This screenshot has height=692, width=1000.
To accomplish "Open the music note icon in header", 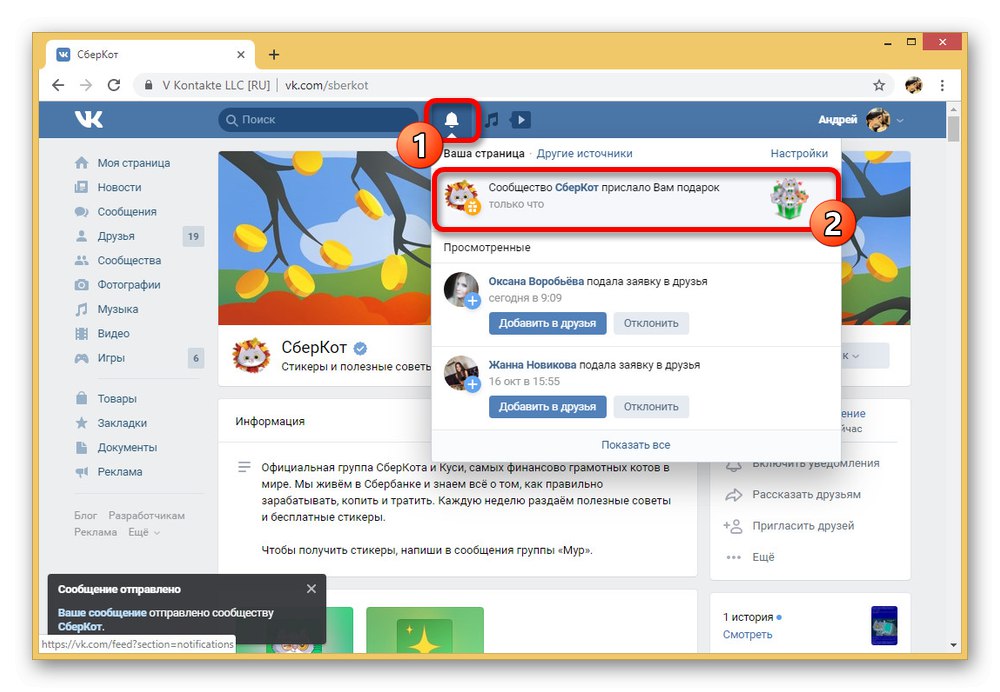I will click(491, 119).
